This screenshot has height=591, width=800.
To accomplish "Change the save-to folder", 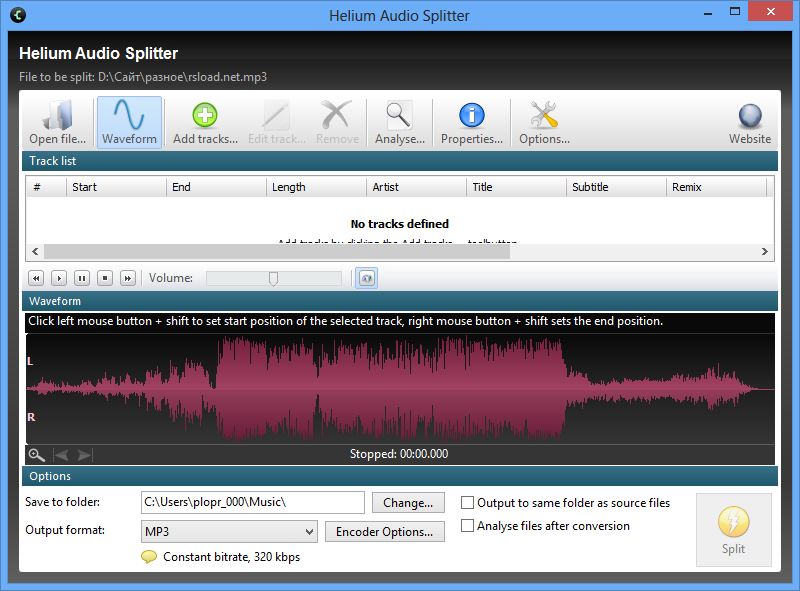I will click(x=408, y=502).
